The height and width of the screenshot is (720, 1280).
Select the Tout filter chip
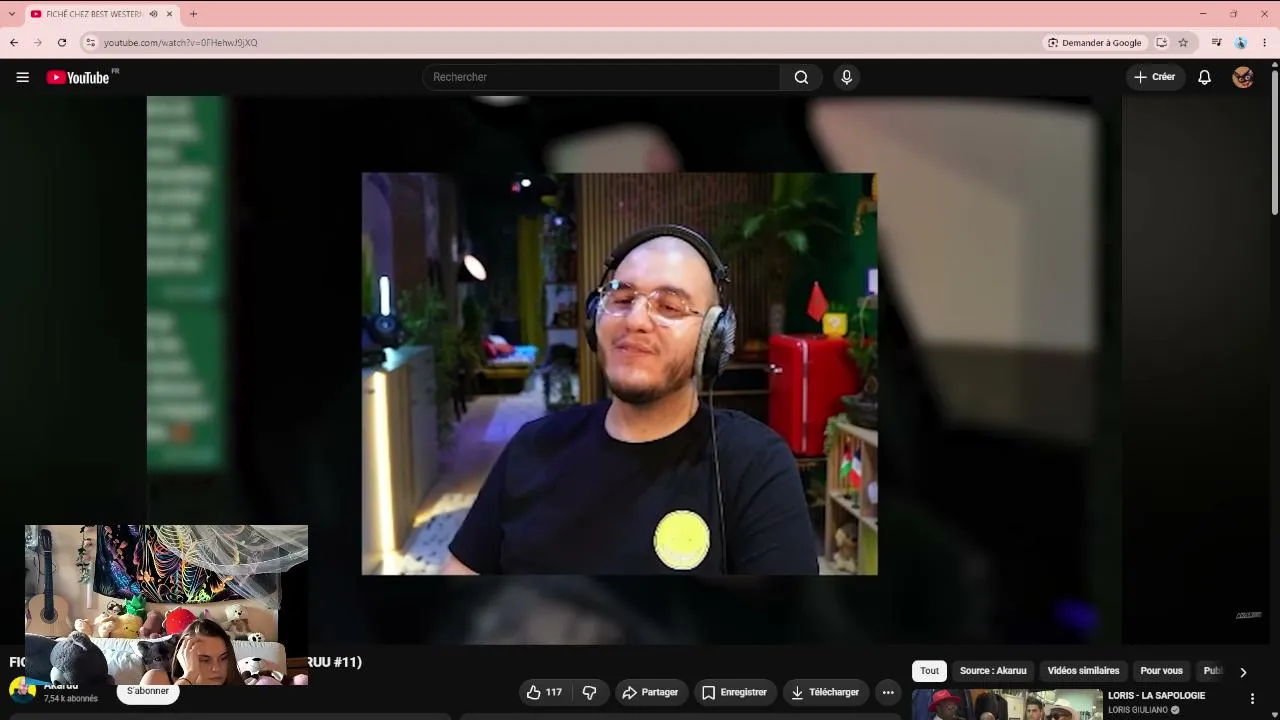click(929, 671)
